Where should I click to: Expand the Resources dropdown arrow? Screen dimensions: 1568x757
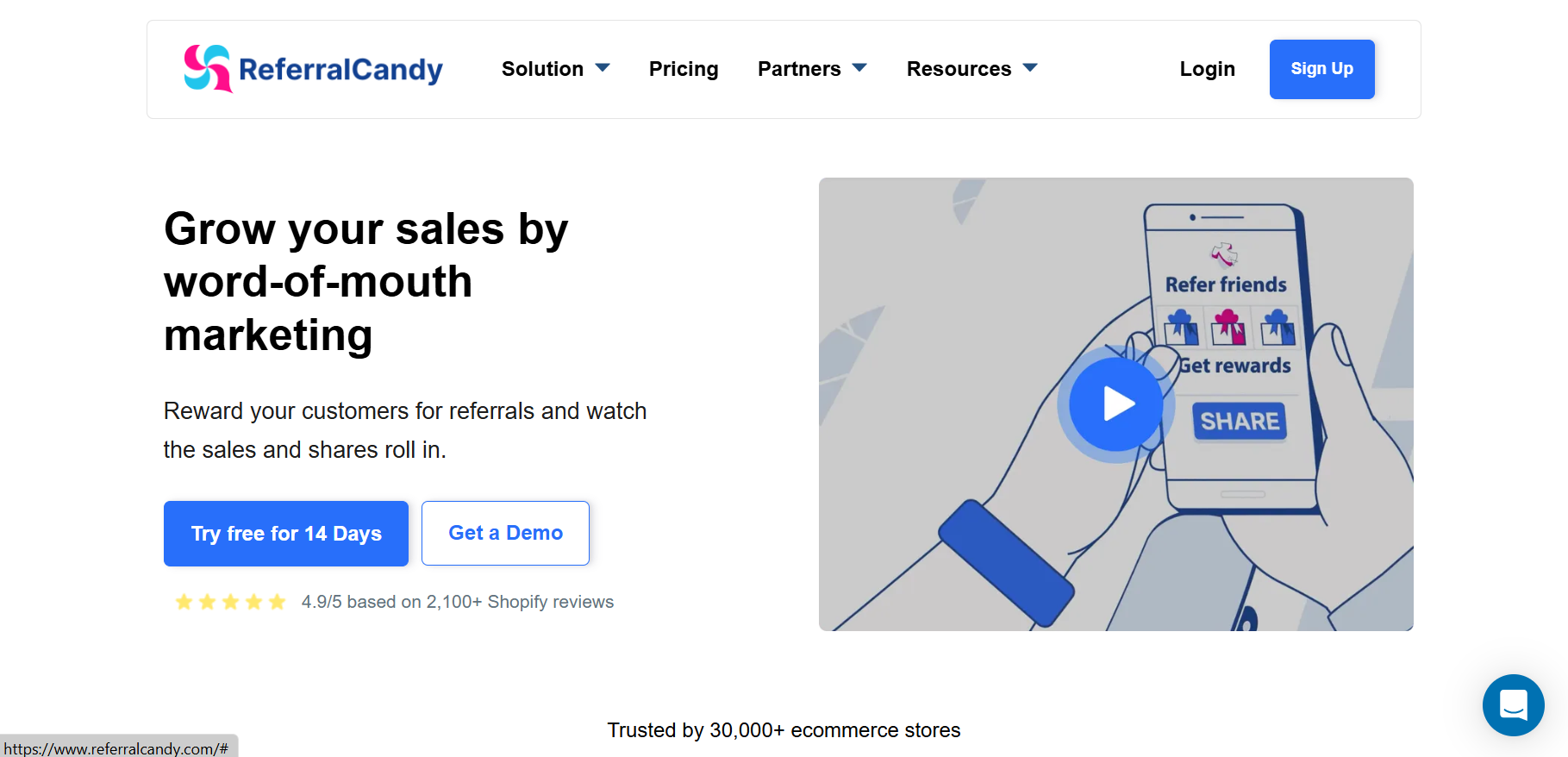[x=1030, y=68]
